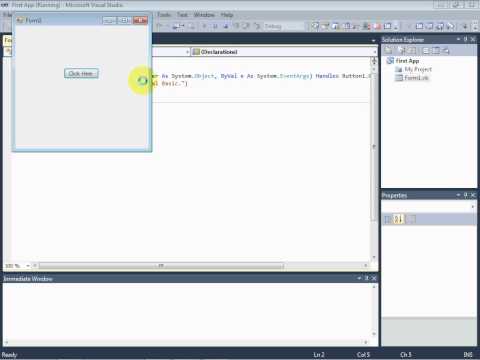The width and height of the screenshot is (480, 360).
Task: Minimize the Form1 window
Action: (109, 20)
